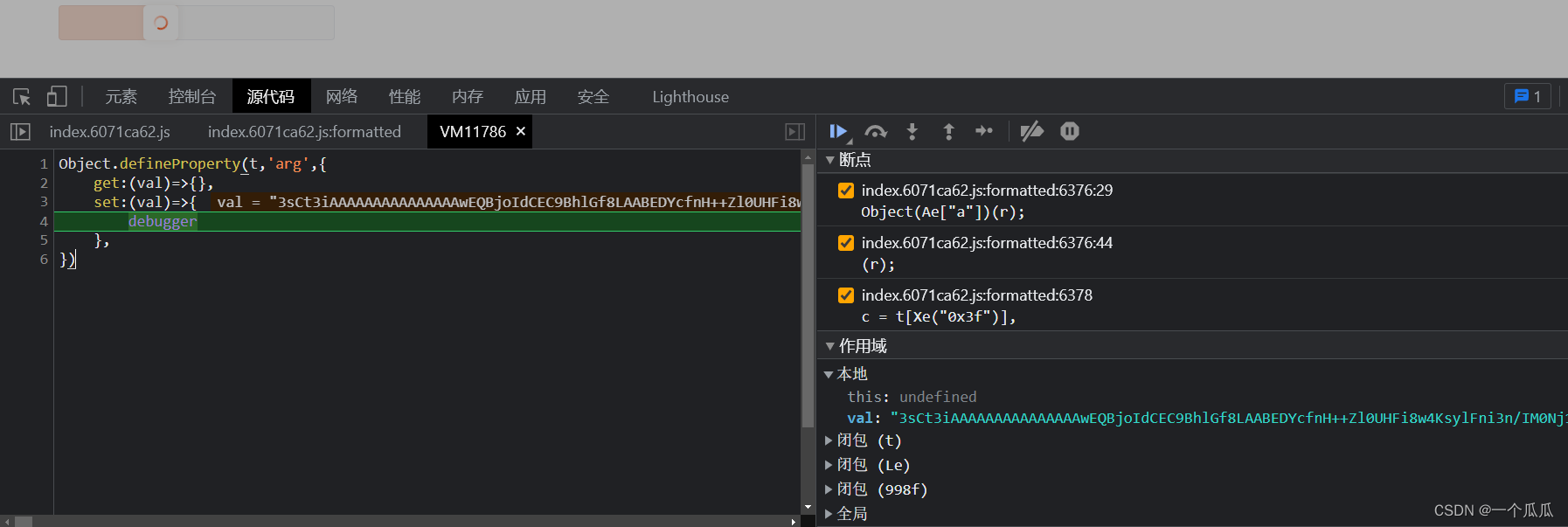Click the highlighted debugger statement
Screen dimensions: 1568x527
pyautogui.click(x=163, y=221)
